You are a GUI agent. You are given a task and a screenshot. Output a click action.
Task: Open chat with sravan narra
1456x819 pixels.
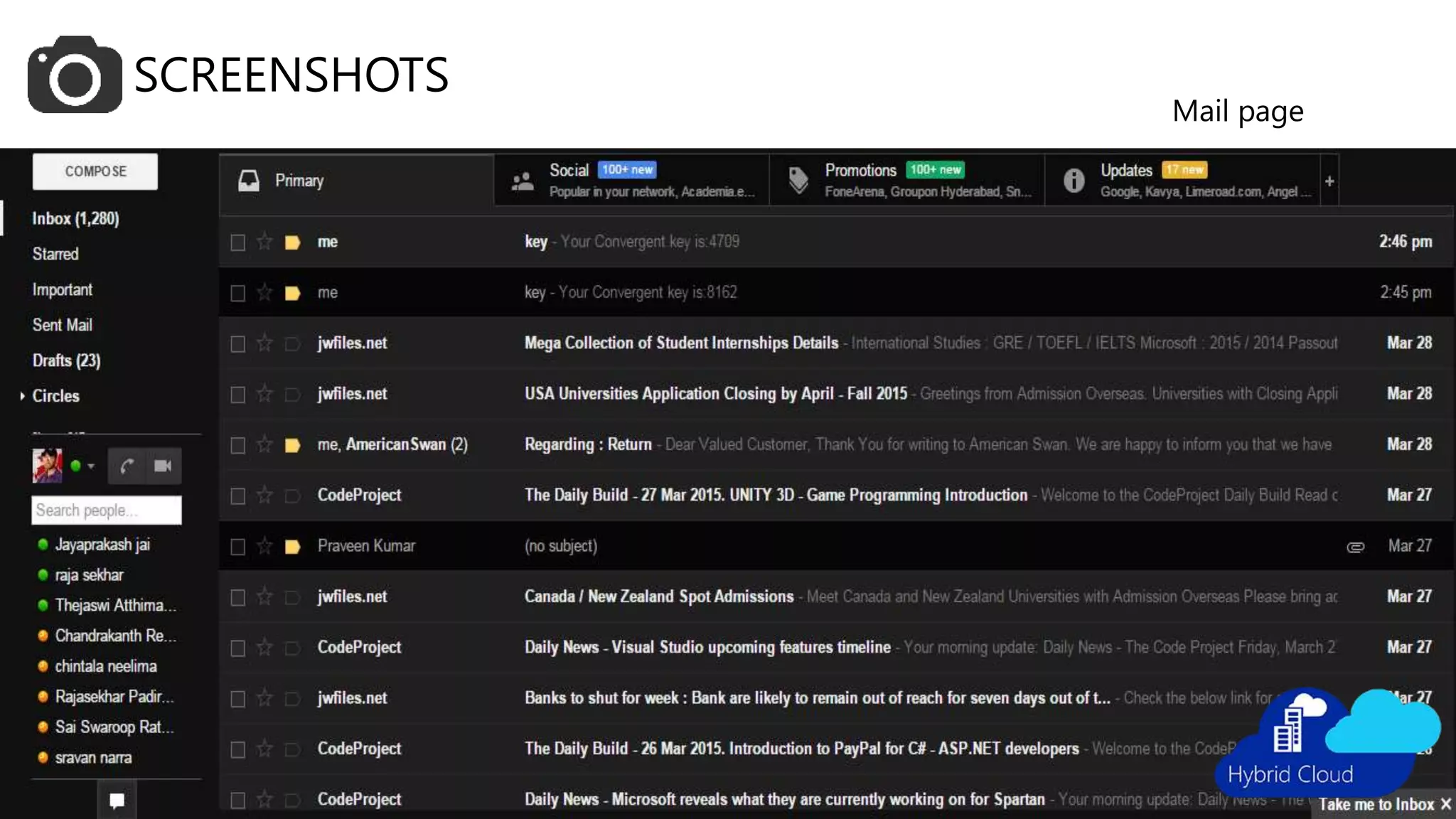[x=93, y=758]
